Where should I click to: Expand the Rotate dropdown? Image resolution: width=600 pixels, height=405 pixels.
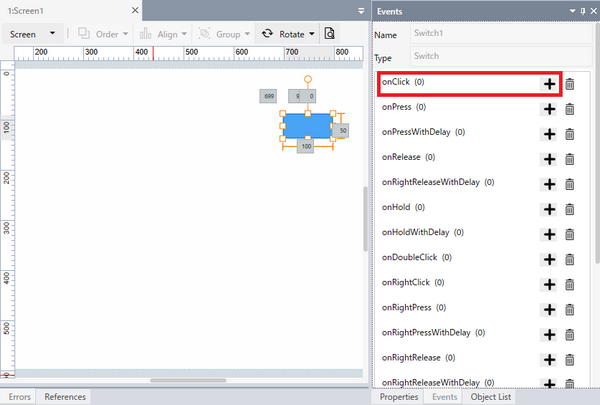click(312, 33)
